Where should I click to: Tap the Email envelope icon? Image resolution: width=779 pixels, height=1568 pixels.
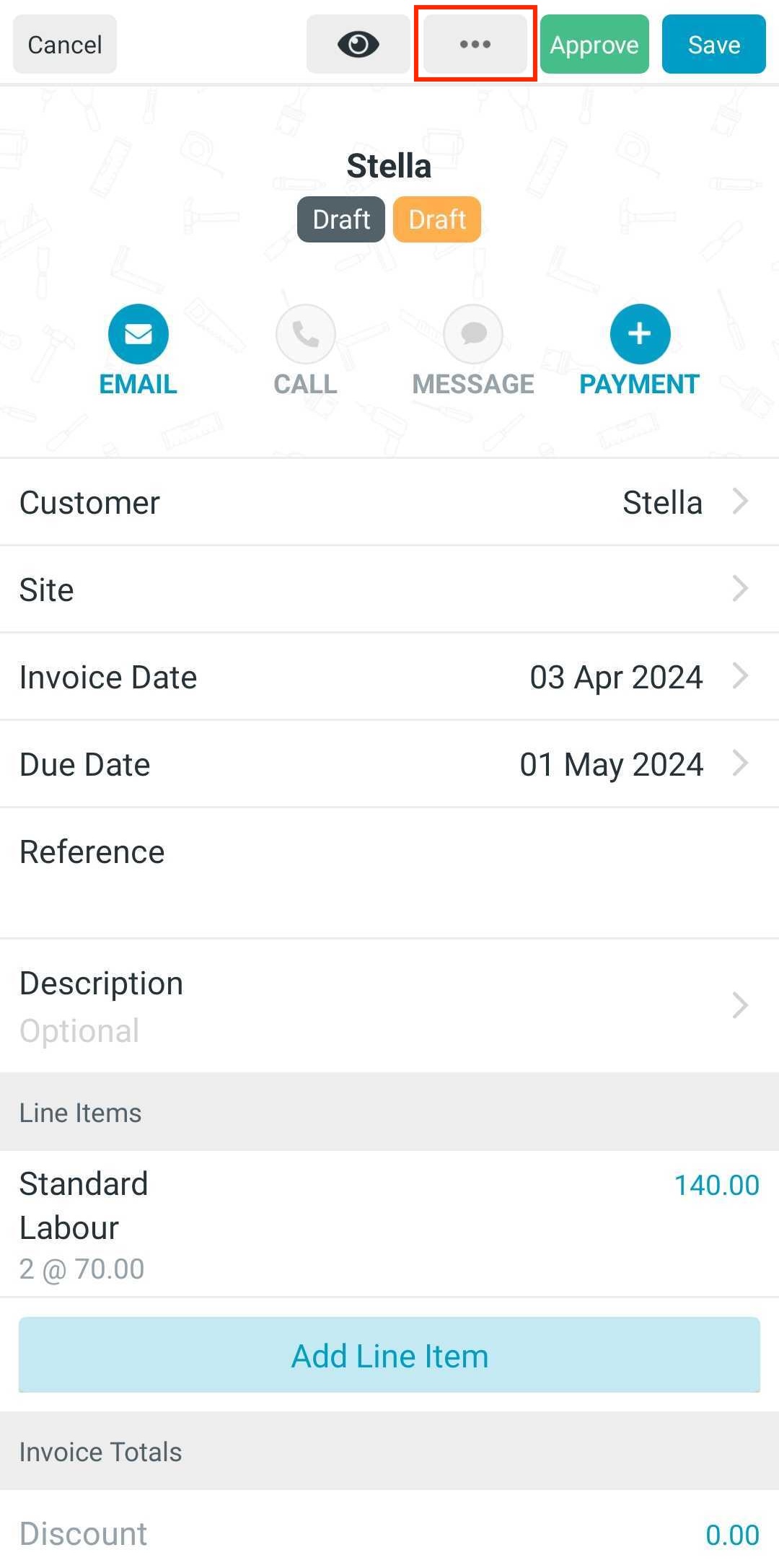point(138,334)
